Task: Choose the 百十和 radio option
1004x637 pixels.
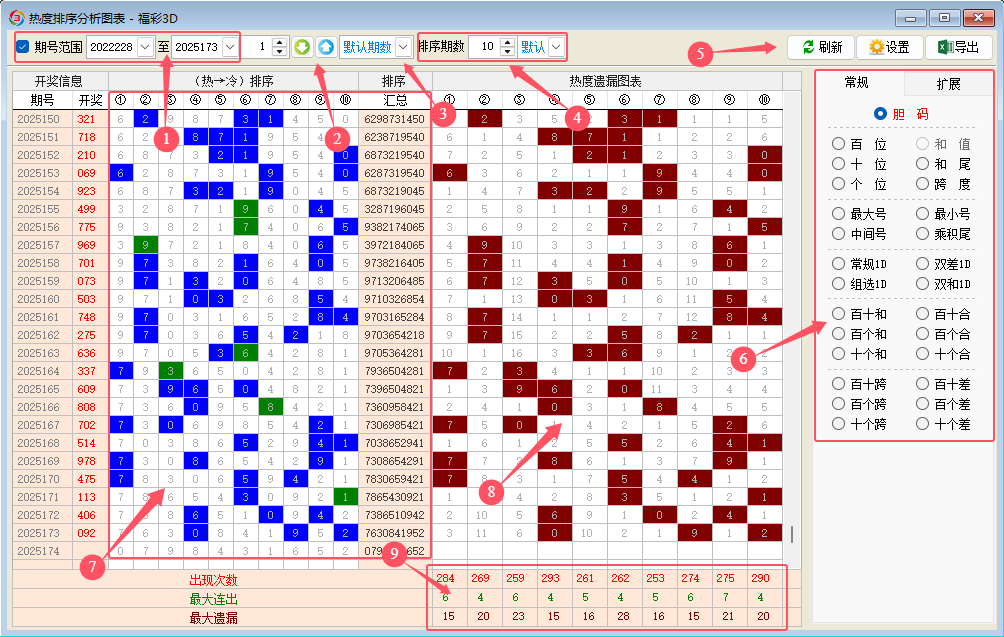Action: (839, 314)
